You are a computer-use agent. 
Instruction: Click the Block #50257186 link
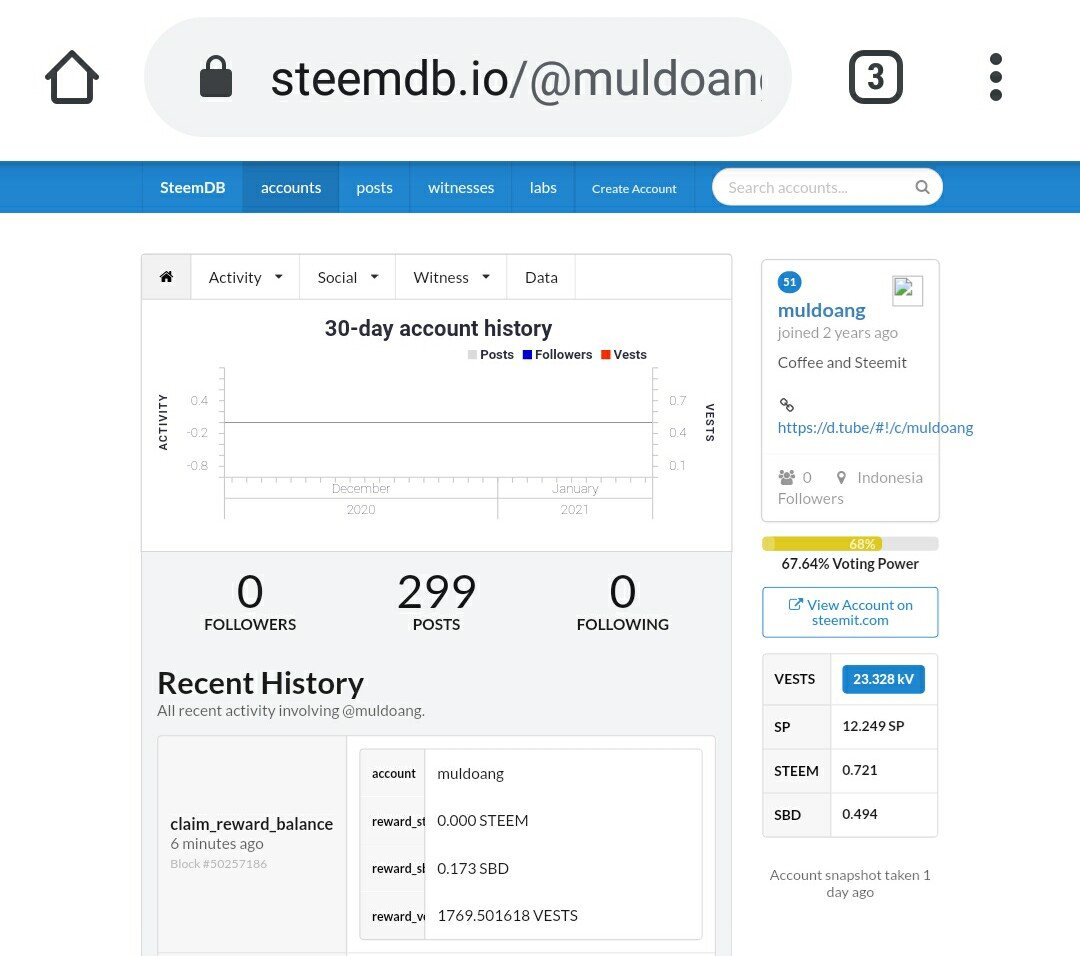point(218,864)
